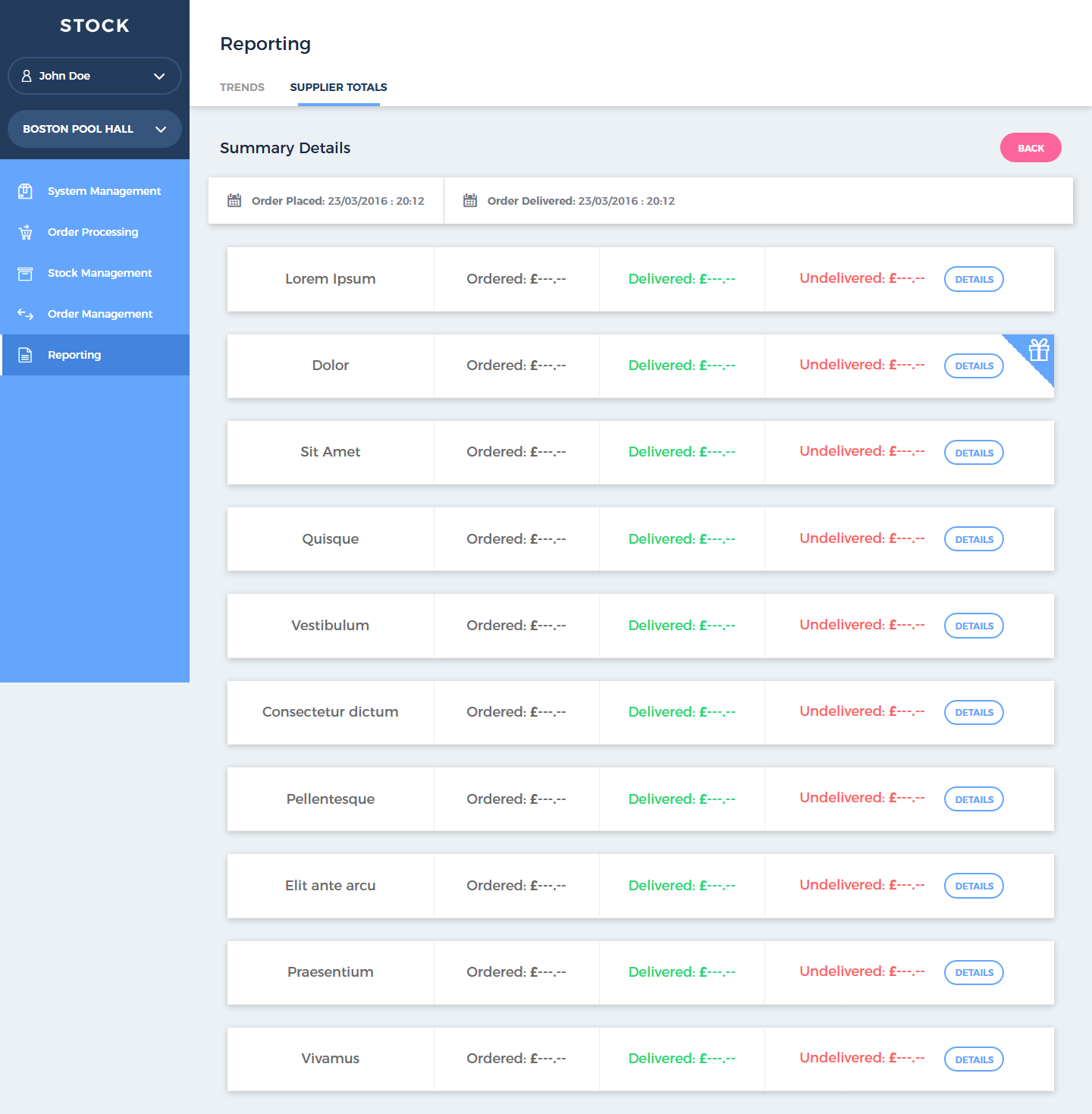Click the Stock Management archive icon
Image resolution: width=1092 pixels, height=1114 pixels.
point(25,273)
